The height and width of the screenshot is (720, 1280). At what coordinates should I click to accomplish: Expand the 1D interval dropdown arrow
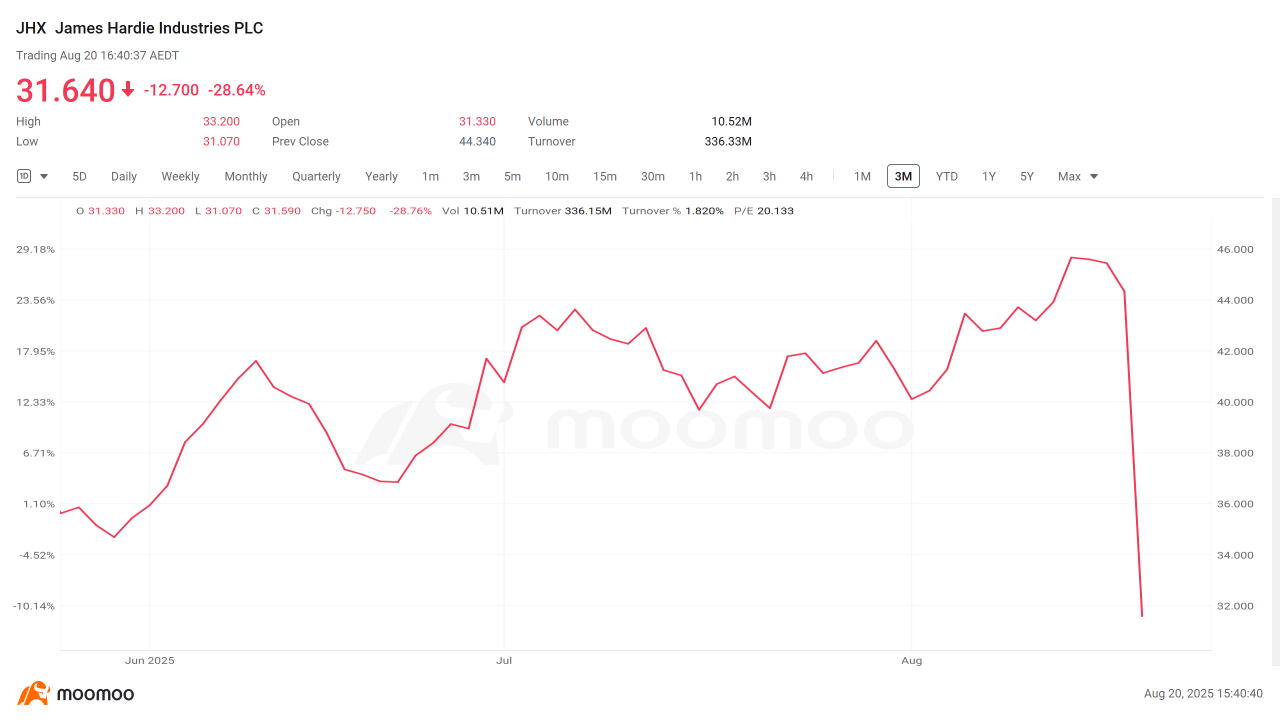[44, 177]
